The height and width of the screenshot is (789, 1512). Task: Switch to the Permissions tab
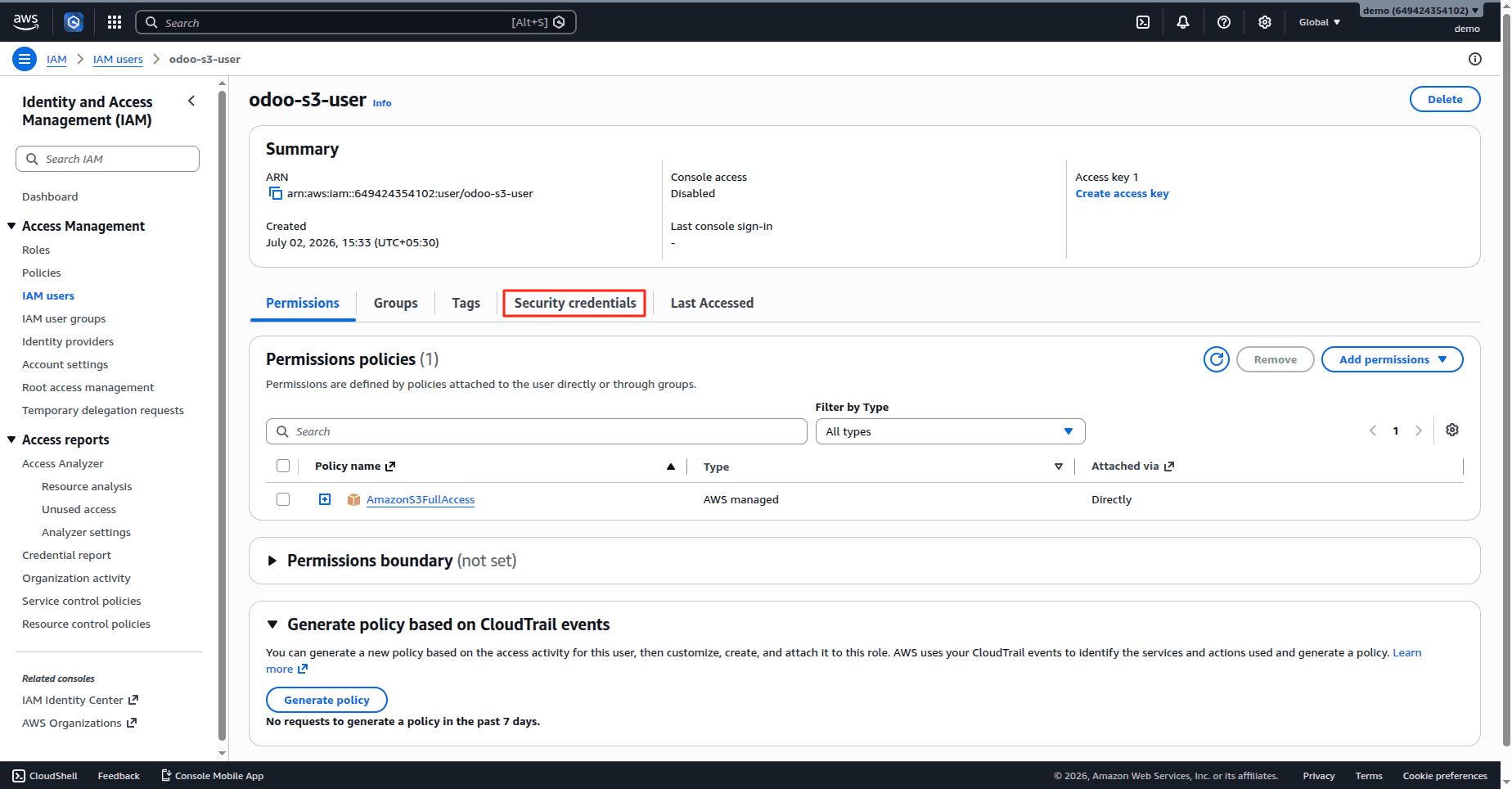(303, 303)
